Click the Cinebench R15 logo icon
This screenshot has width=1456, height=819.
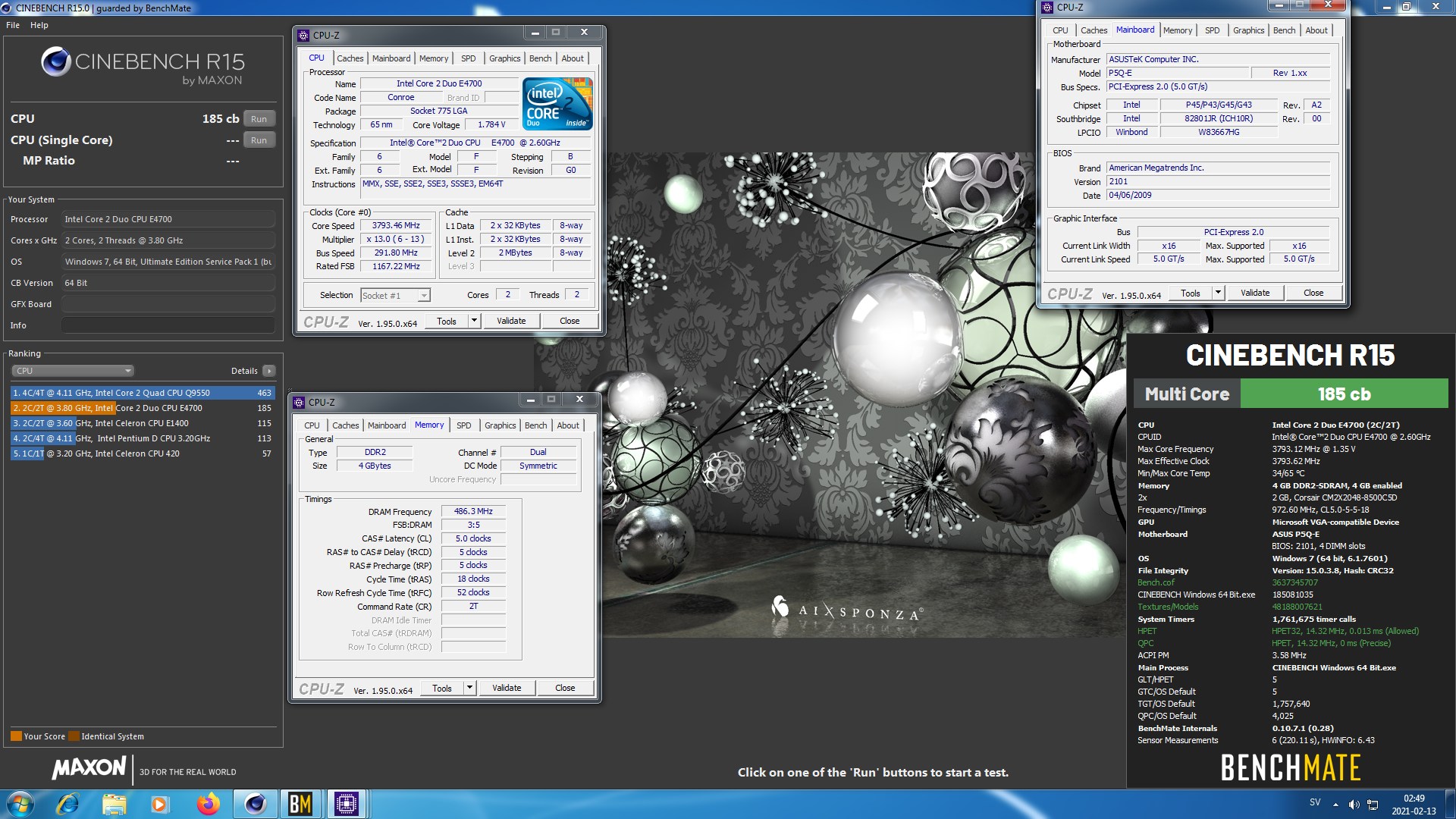(x=56, y=61)
